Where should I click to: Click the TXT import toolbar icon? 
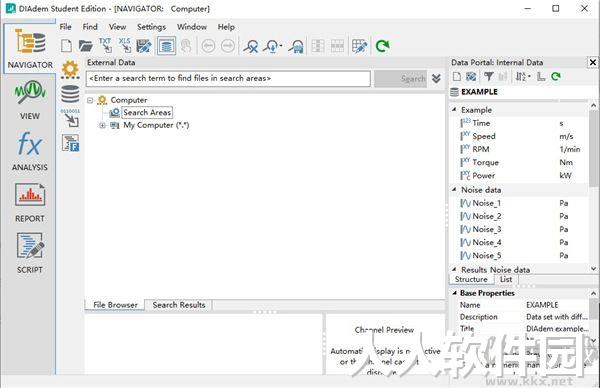105,46
